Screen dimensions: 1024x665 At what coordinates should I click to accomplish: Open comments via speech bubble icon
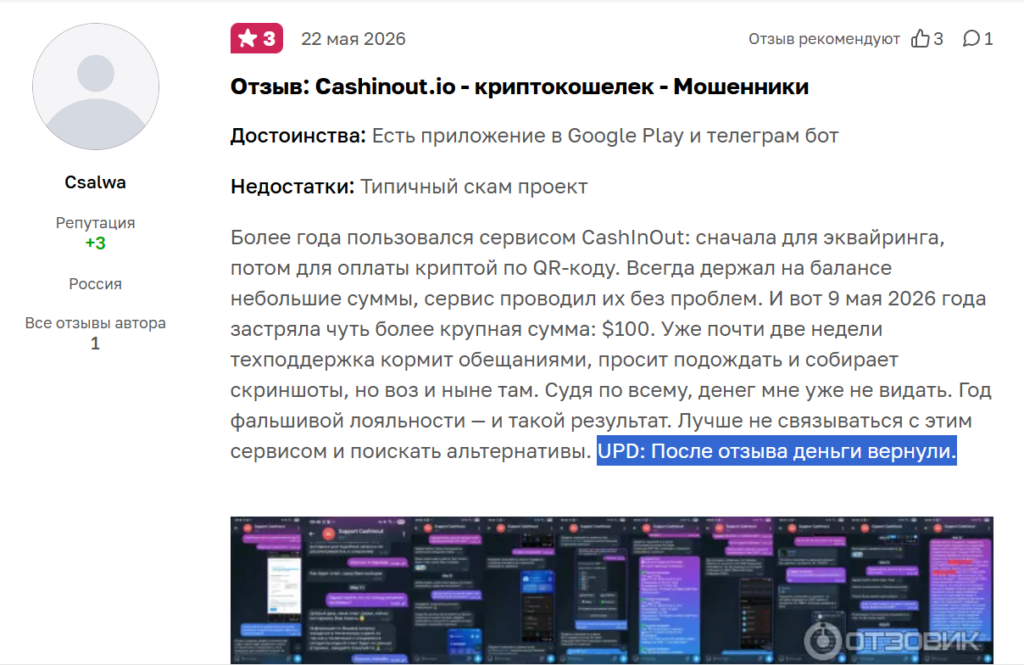(971, 39)
